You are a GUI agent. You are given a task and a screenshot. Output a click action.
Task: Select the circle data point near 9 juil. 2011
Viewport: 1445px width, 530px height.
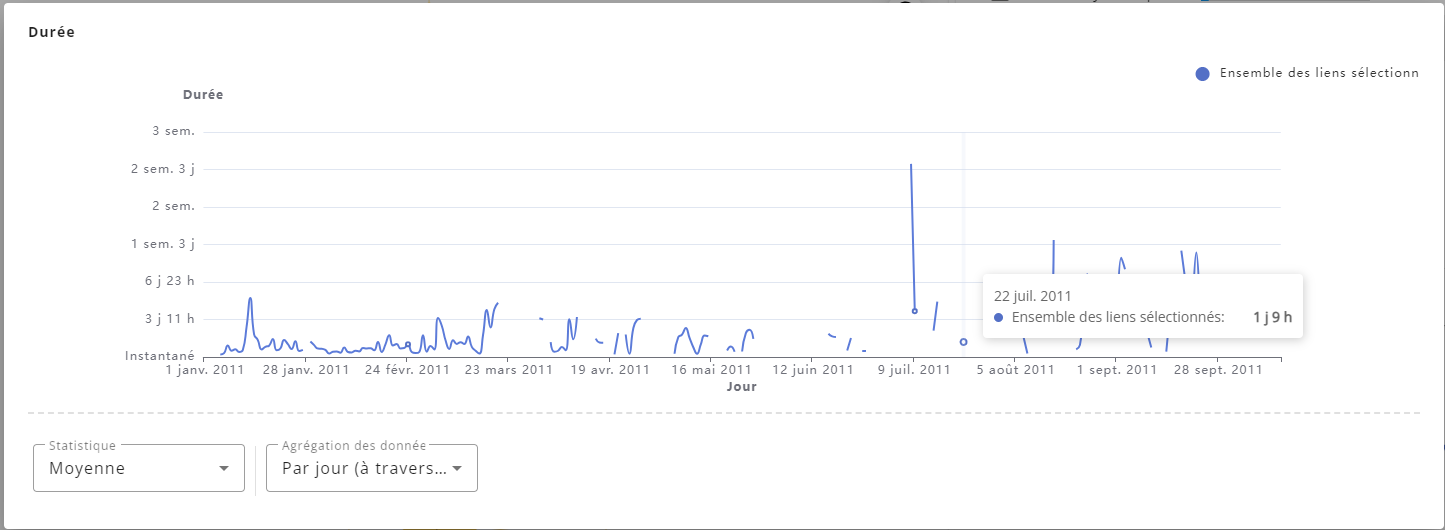pyautogui.click(x=914, y=311)
